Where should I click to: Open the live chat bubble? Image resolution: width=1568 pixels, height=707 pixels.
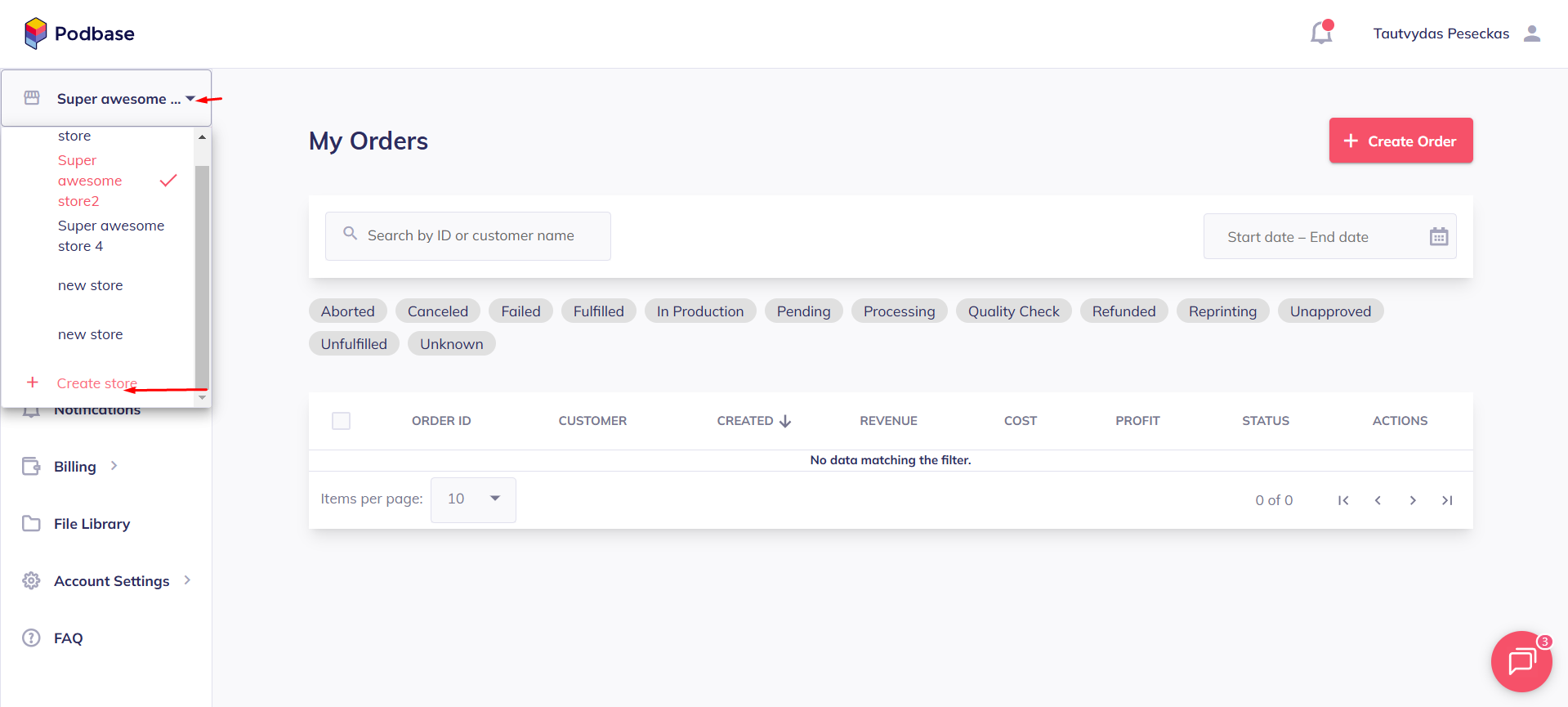[1521, 661]
